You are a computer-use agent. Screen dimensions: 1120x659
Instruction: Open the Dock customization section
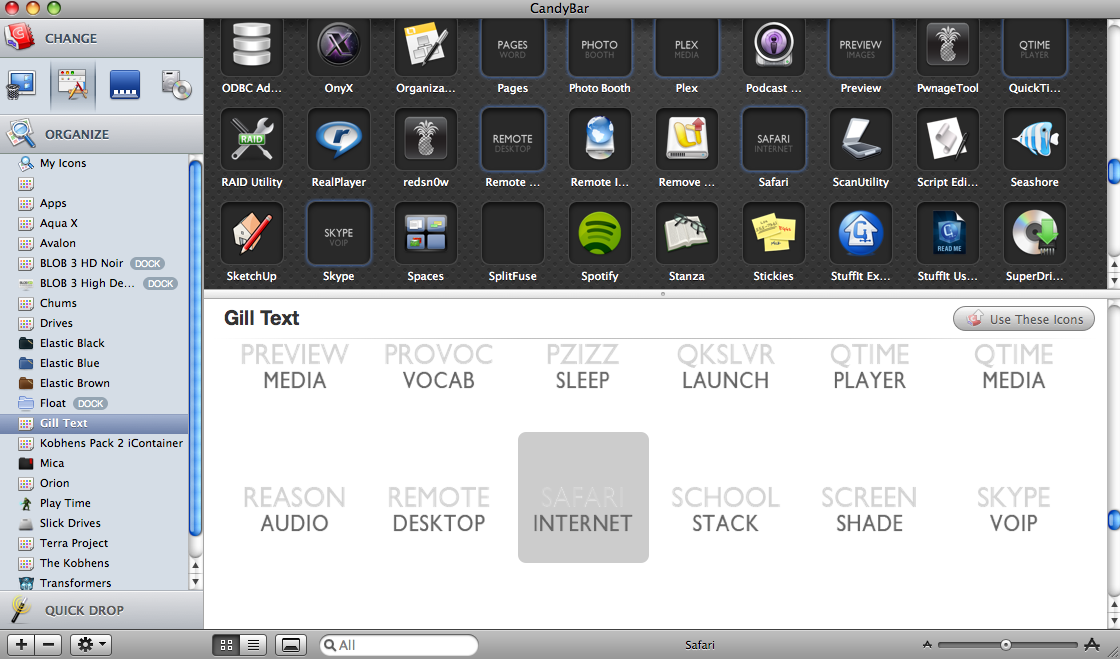point(124,86)
